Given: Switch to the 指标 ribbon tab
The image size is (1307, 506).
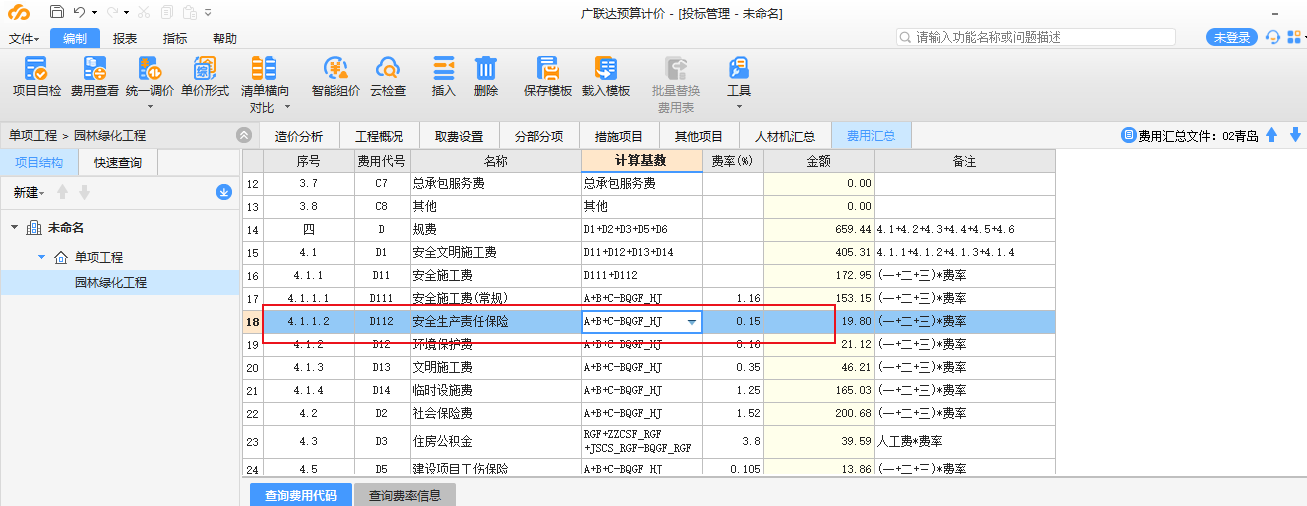Looking at the screenshot, I should pyautogui.click(x=175, y=39).
